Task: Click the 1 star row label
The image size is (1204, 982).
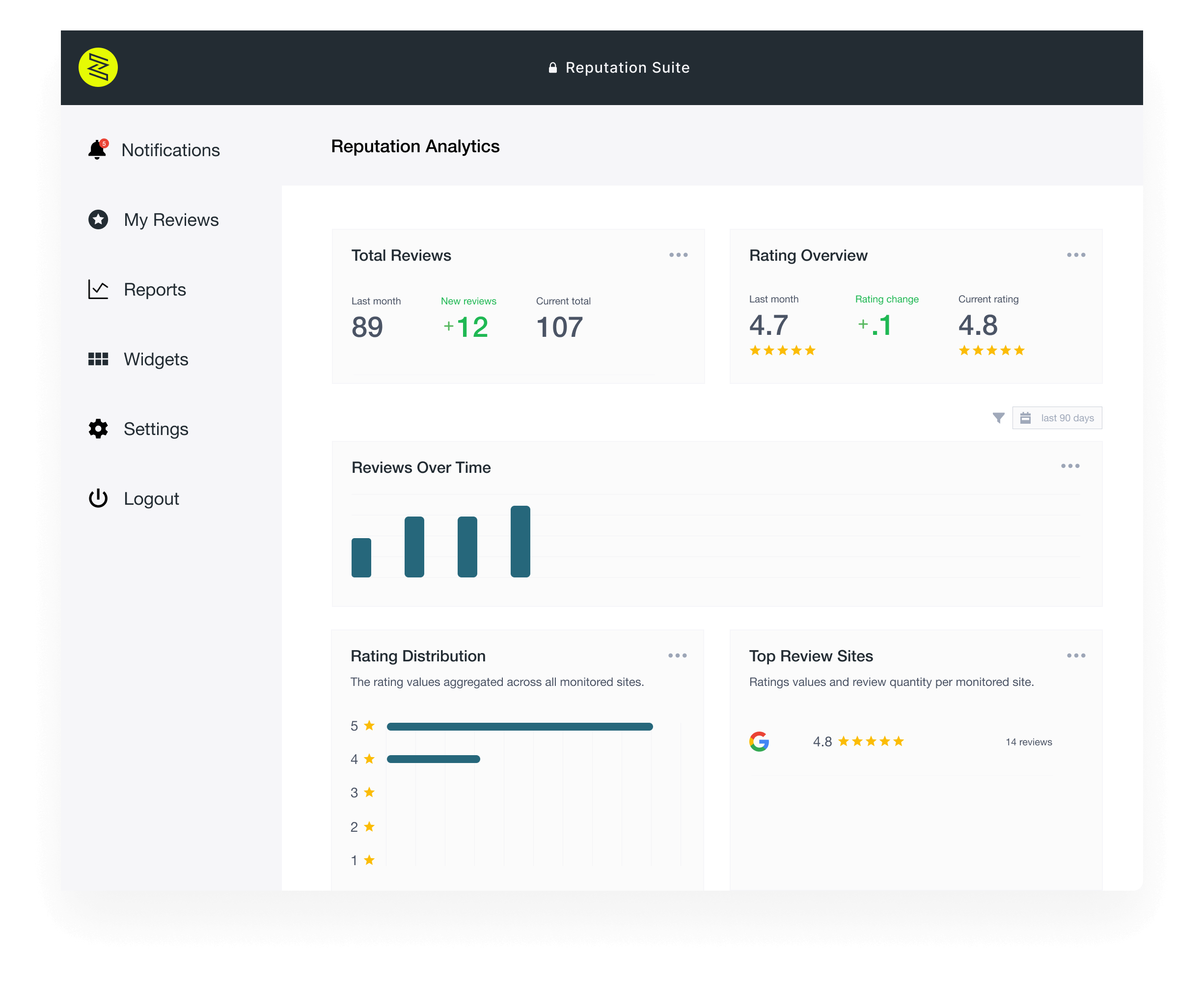Action: pos(363,860)
